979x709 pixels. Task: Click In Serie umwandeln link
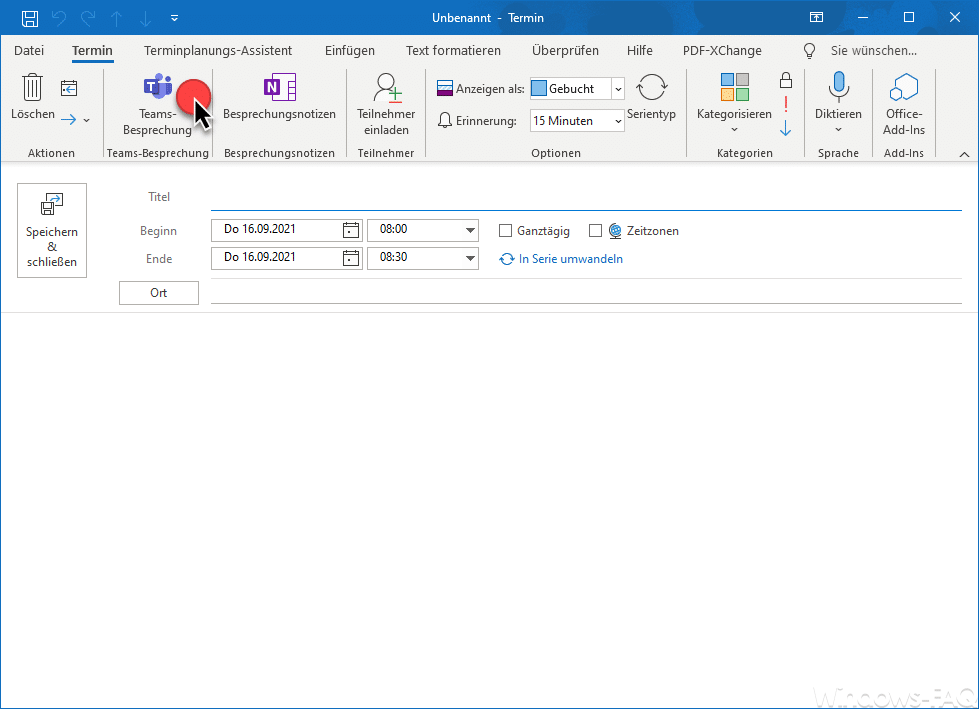tap(571, 259)
